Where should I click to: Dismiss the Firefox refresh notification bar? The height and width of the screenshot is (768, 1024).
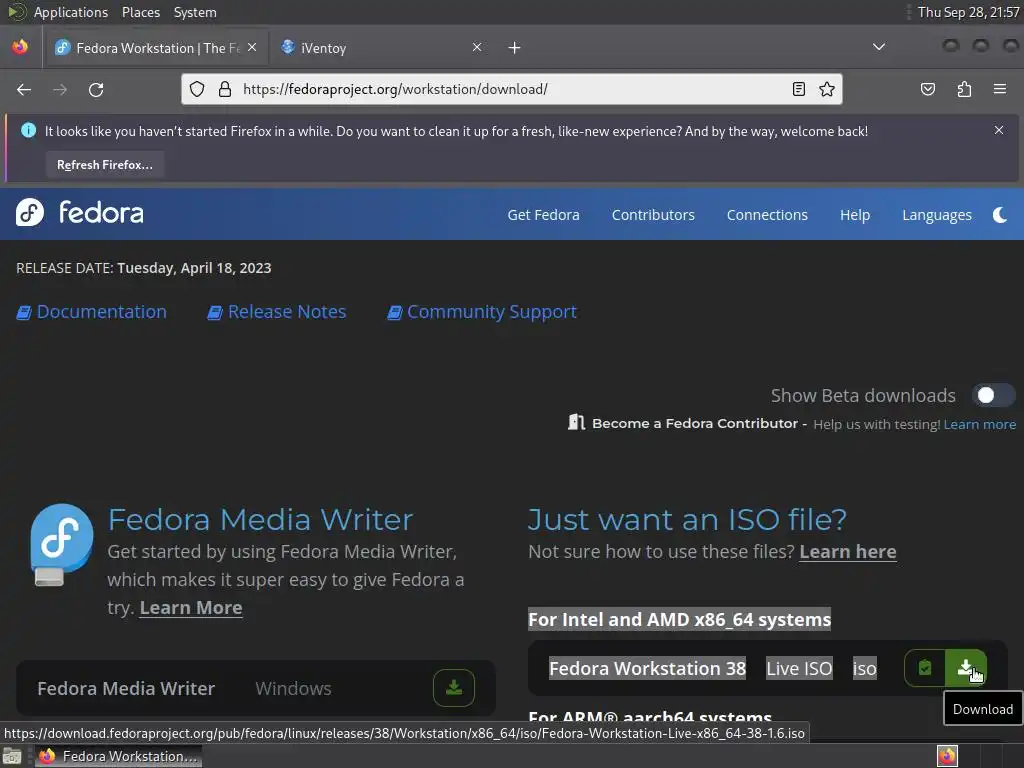(999, 130)
